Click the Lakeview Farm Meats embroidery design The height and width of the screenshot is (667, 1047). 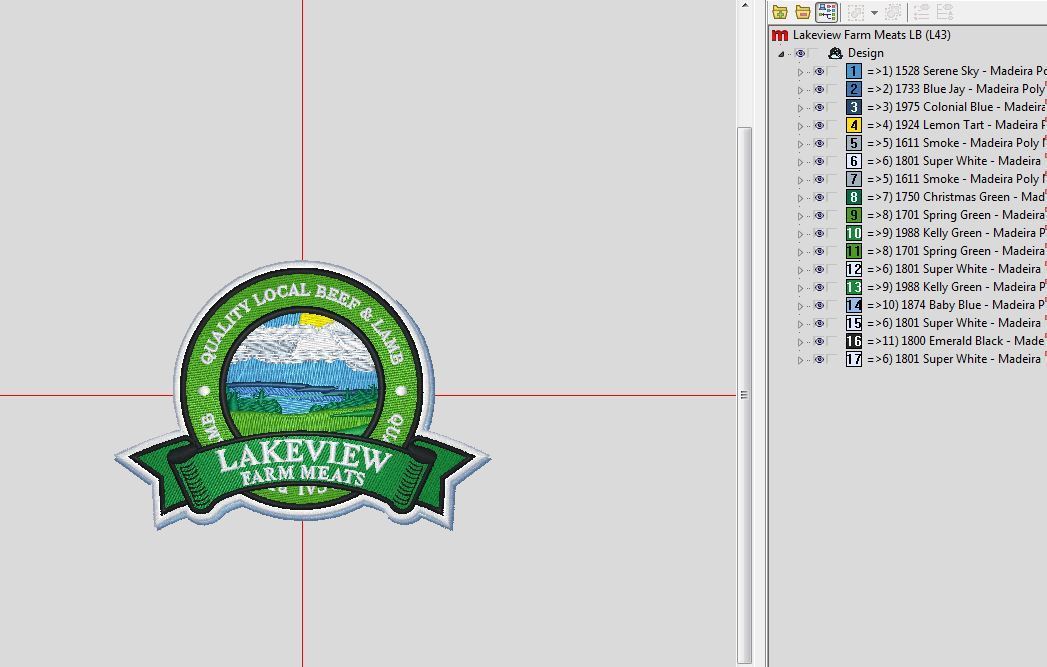click(302, 396)
